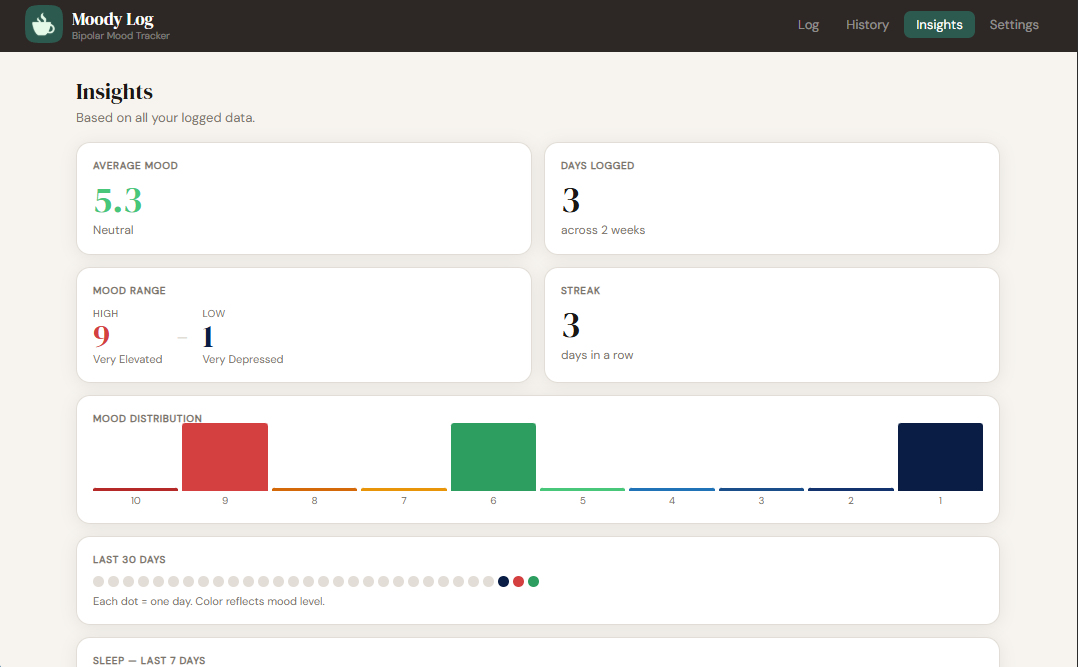Screen dimensions: 1078x667
Task: Click the orange mood 8 bar
Action: pyautogui.click(x=314, y=487)
